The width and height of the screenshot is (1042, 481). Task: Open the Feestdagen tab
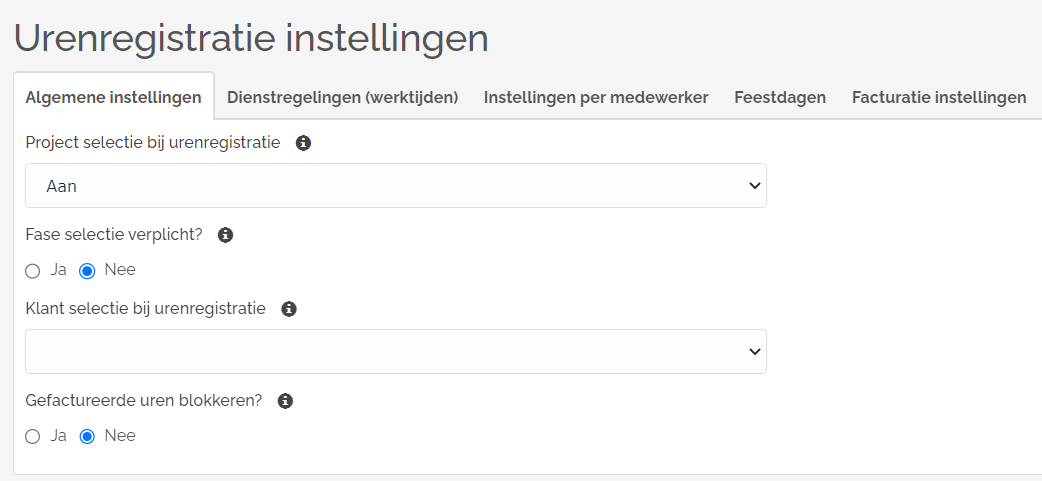780,97
